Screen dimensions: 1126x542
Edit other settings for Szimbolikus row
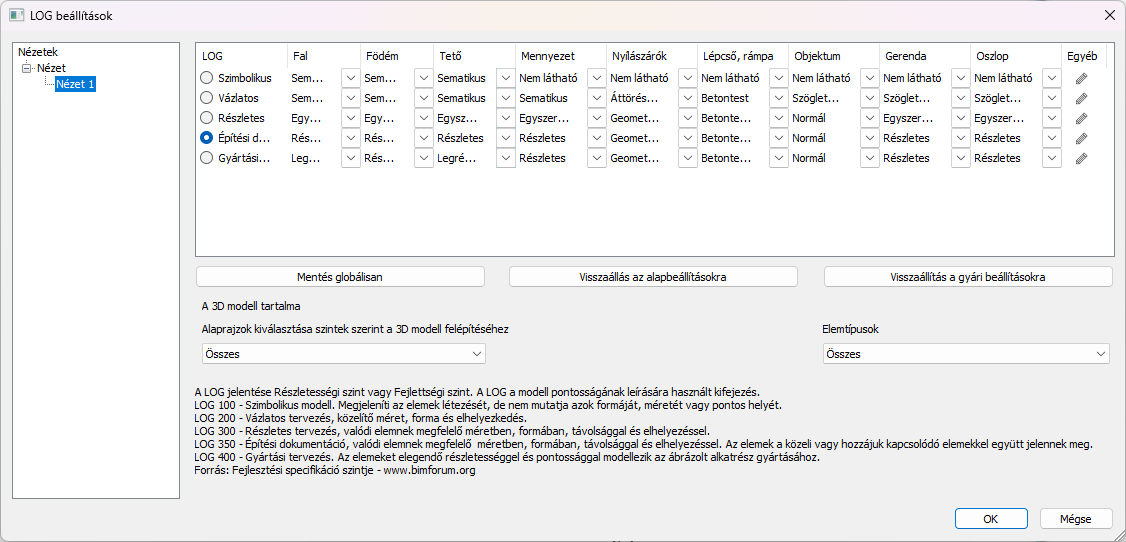1081,78
